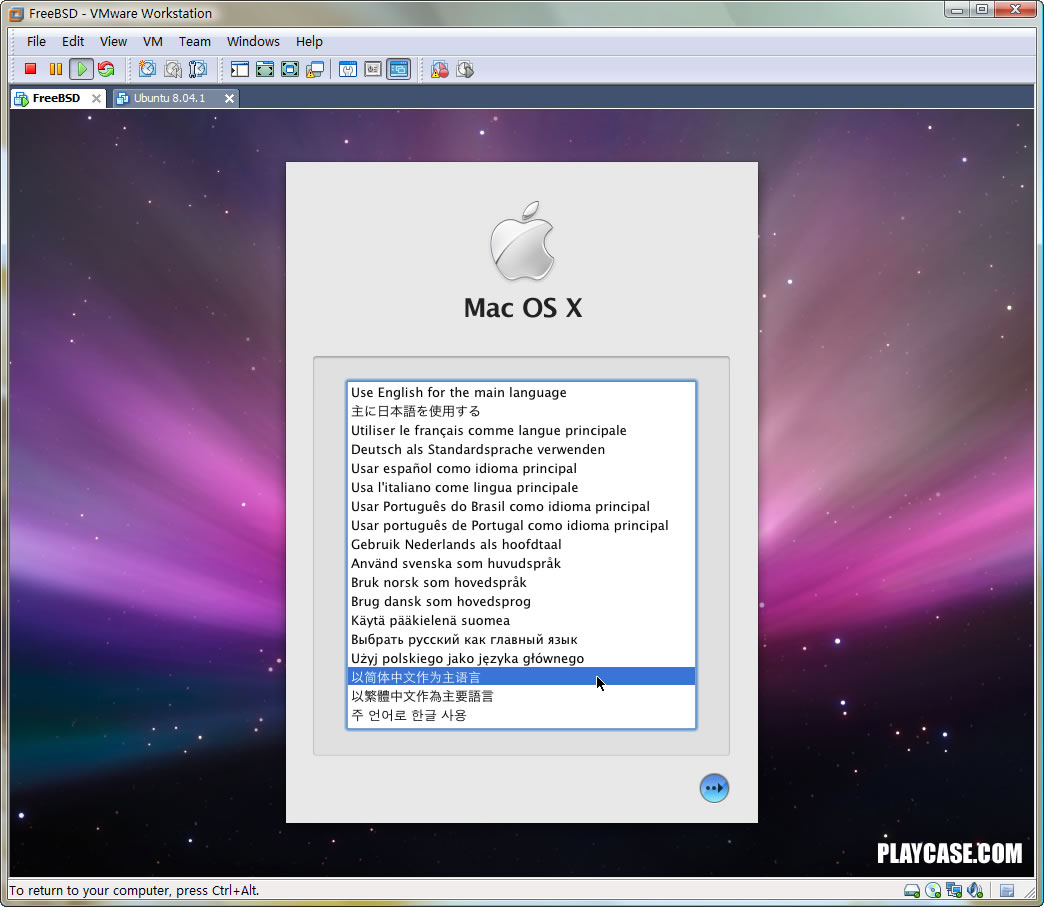Viewport: 1044px width, 907px height.
Task: Open the View menu
Action: [113, 41]
